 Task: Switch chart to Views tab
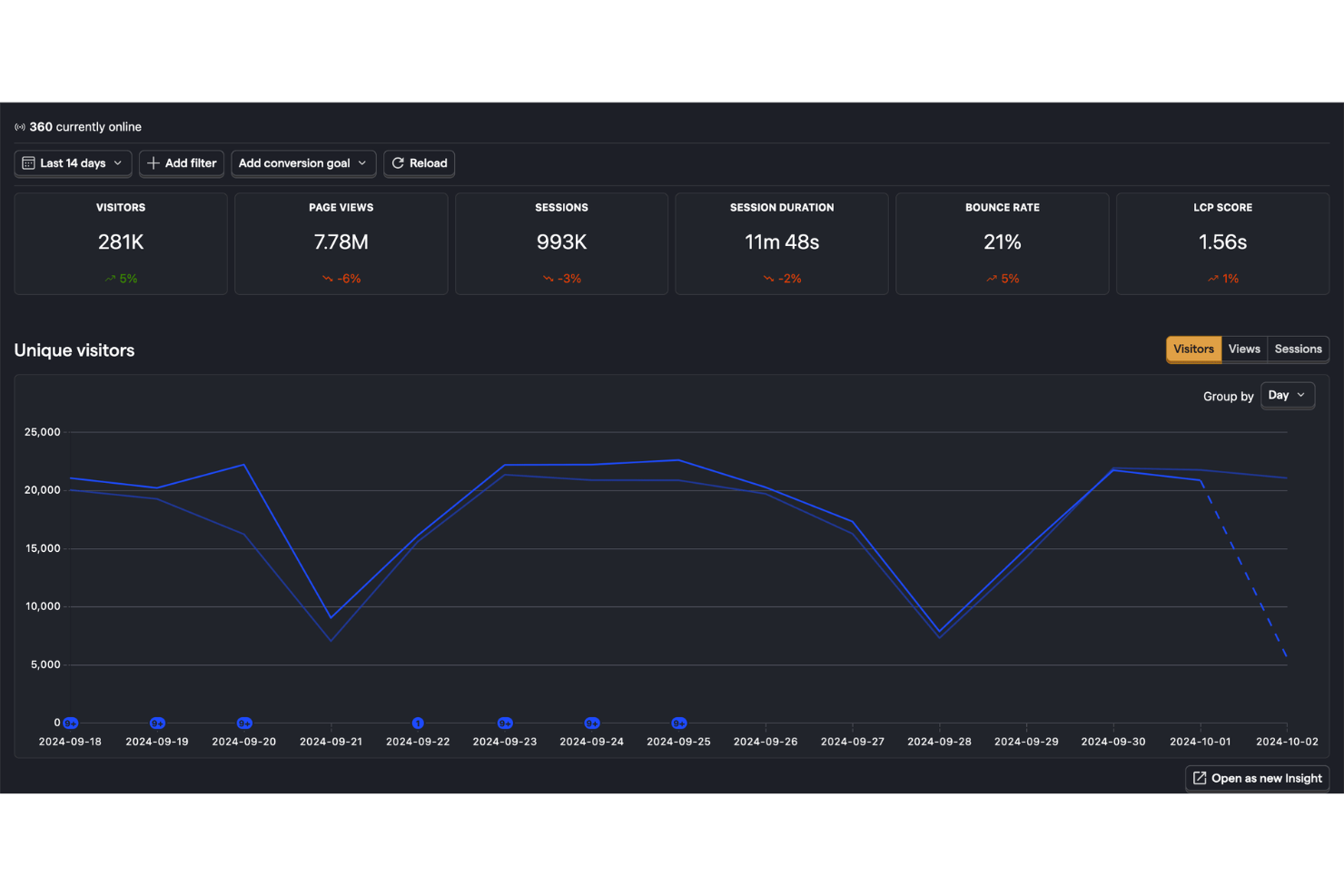pyautogui.click(x=1244, y=350)
